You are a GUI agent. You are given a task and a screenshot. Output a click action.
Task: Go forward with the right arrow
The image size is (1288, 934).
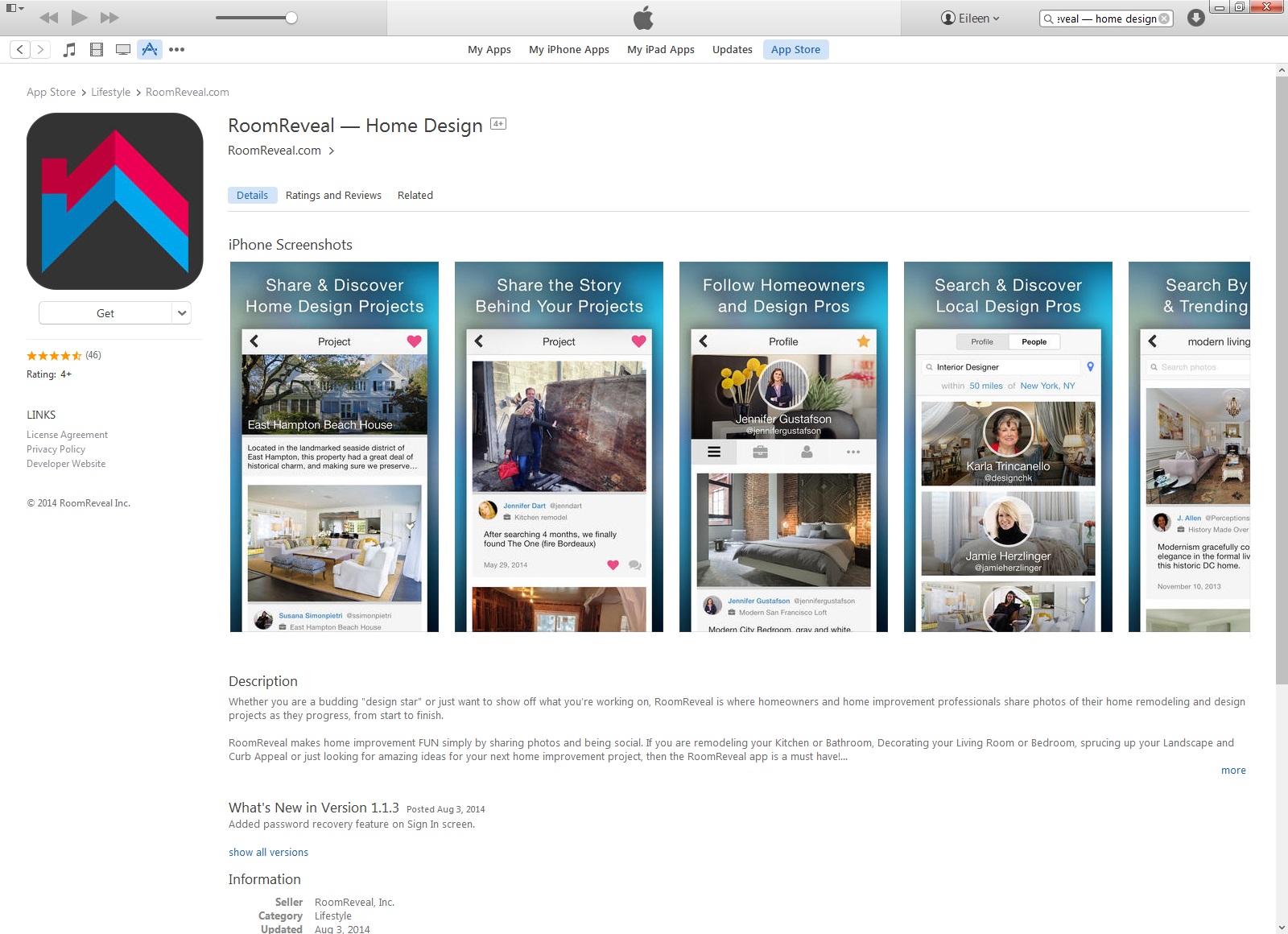[x=41, y=49]
